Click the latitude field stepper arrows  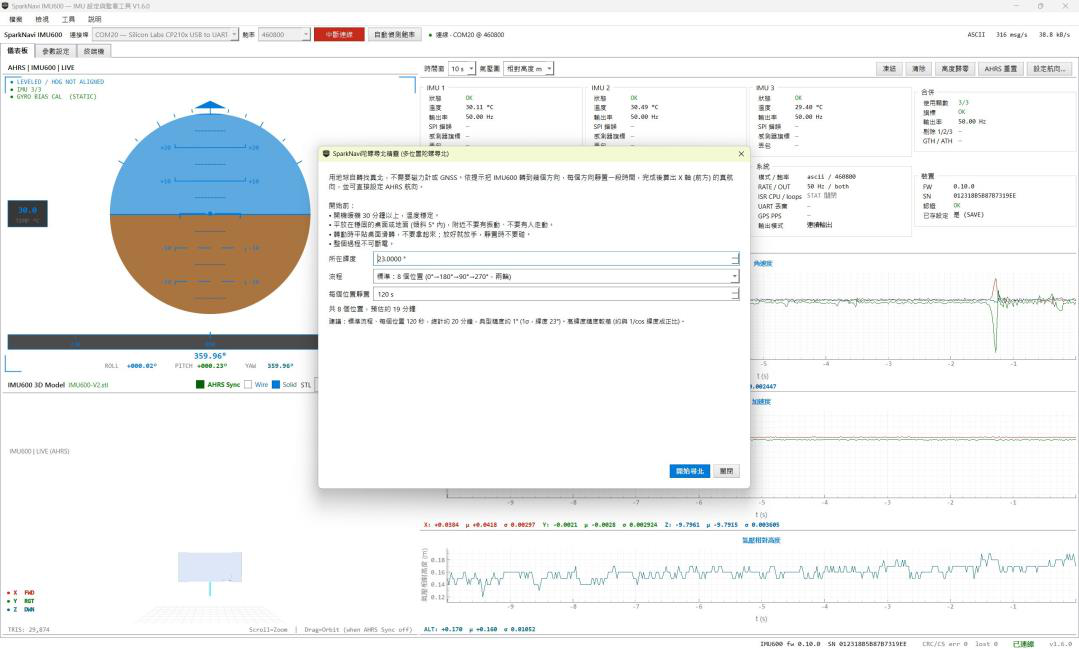735,259
